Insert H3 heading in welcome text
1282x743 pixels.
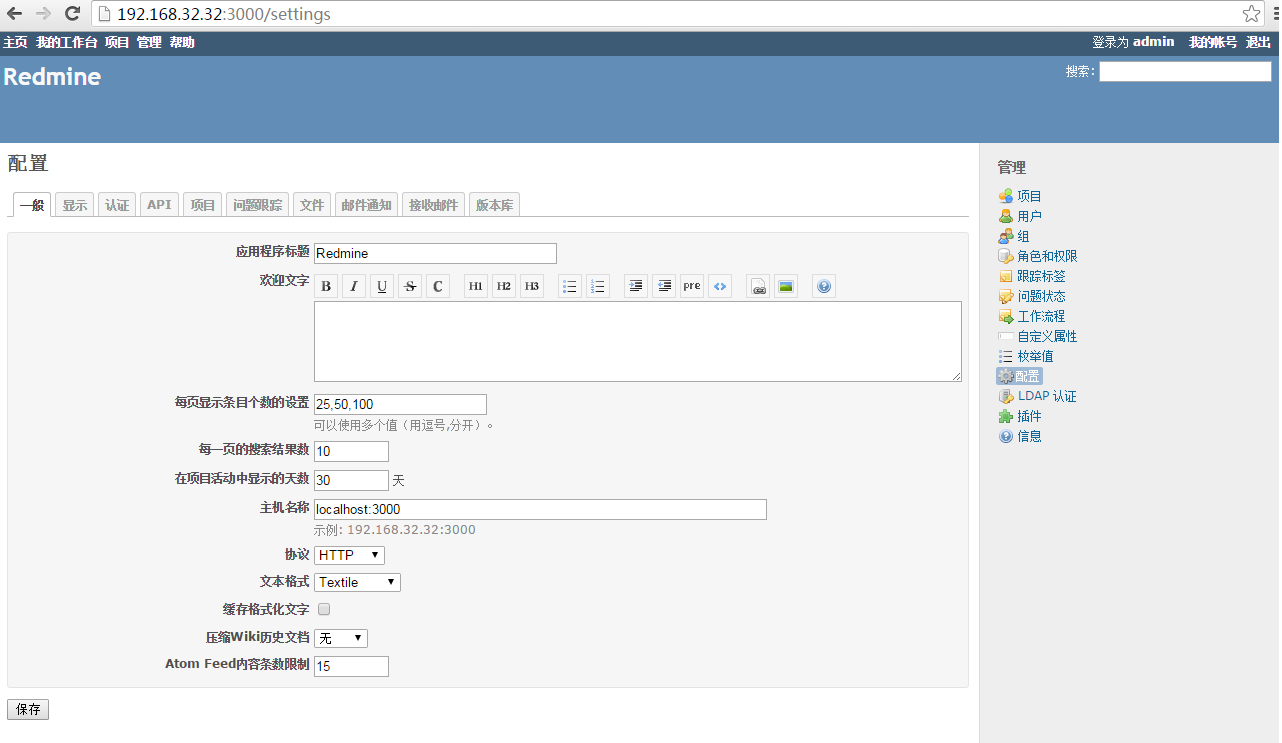pos(532,287)
